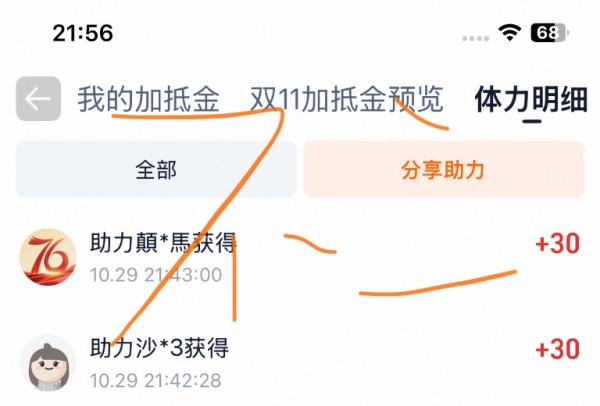This screenshot has width=600, height=406.
Task: Select the 体力明细 tab
Action: pos(531,99)
